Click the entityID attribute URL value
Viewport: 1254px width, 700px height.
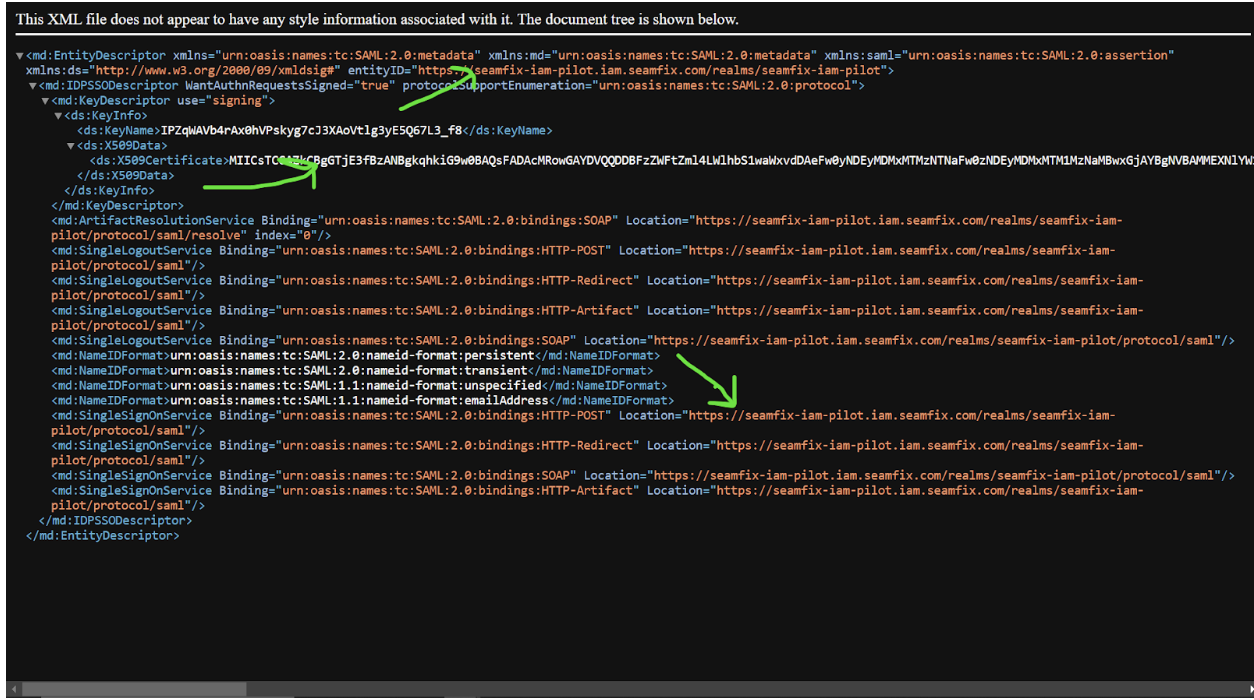pos(652,70)
